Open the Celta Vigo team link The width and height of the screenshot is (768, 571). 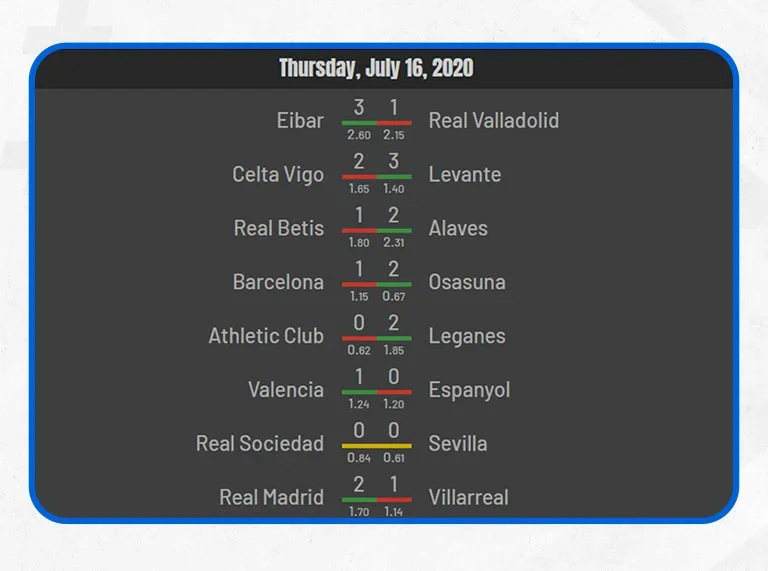[x=278, y=175]
